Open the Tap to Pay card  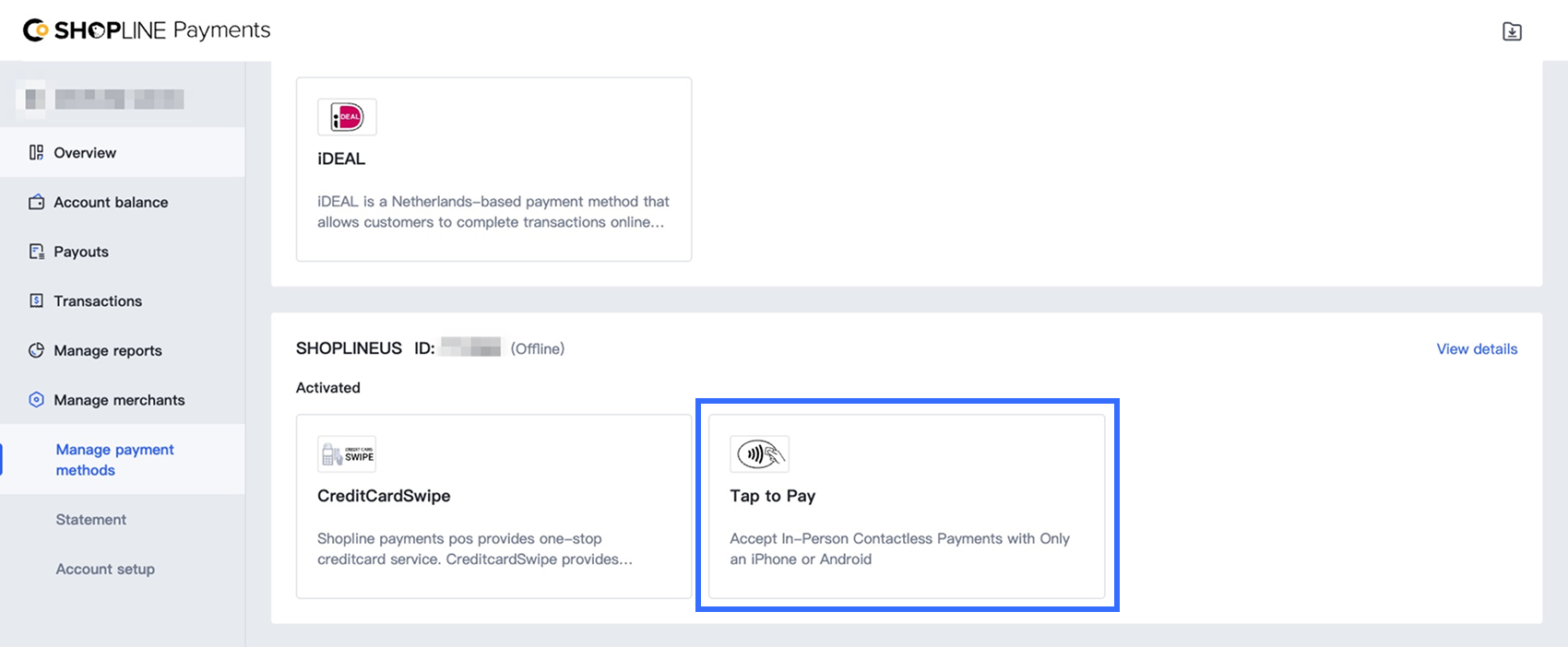[x=906, y=507]
